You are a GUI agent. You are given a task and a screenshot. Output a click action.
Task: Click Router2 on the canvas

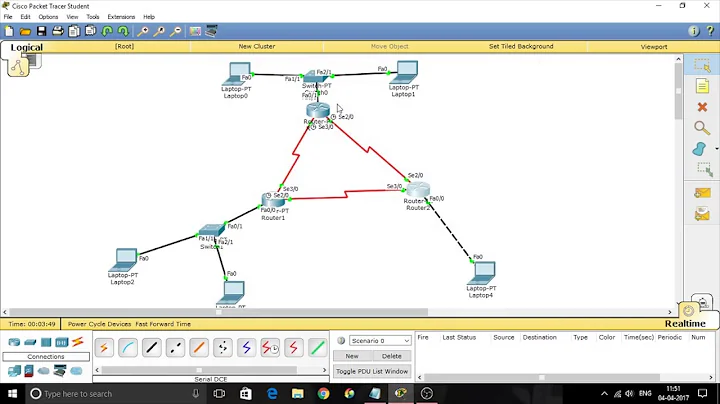(418, 190)
